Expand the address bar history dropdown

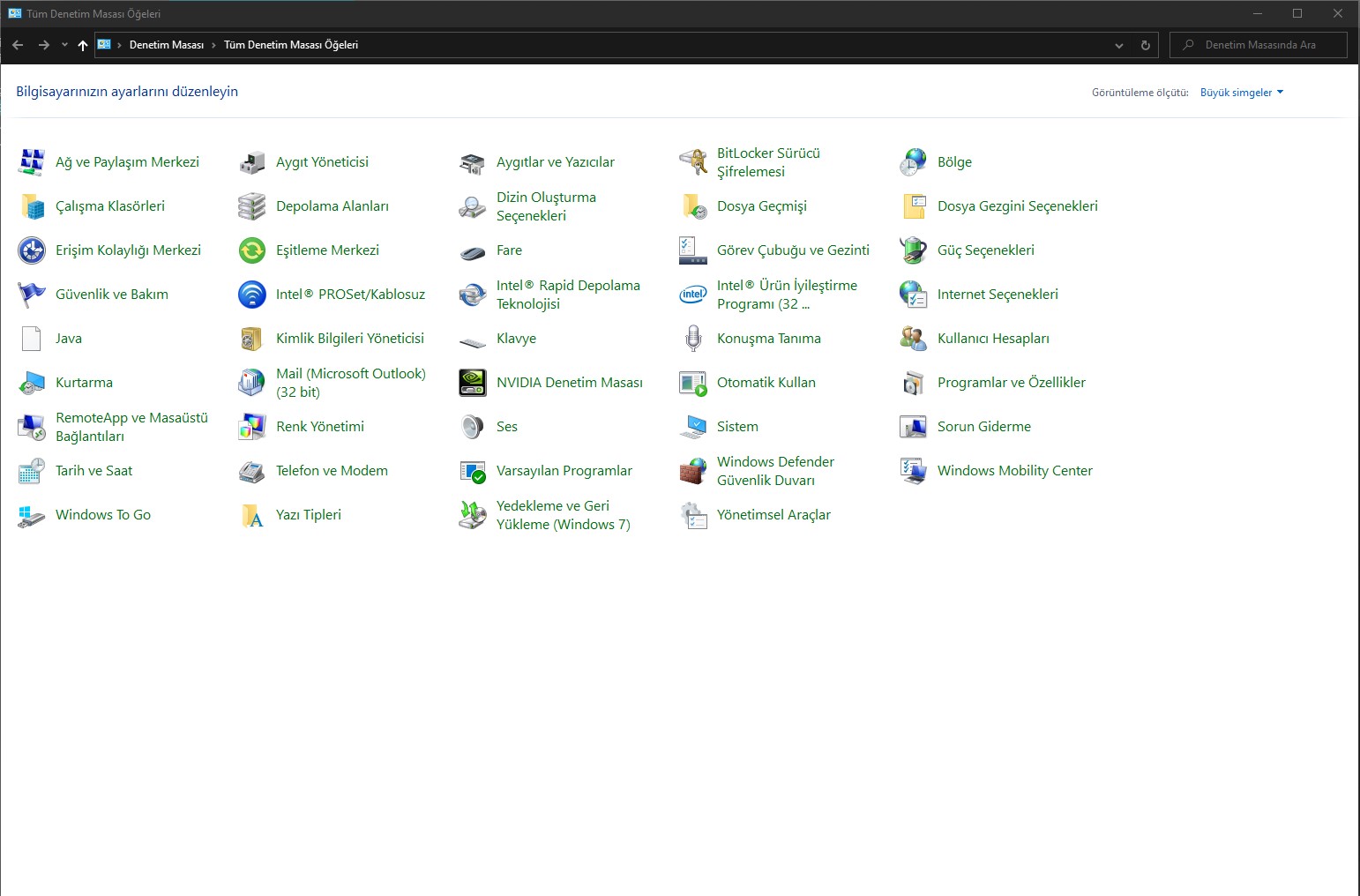[x=1118, y=45]
